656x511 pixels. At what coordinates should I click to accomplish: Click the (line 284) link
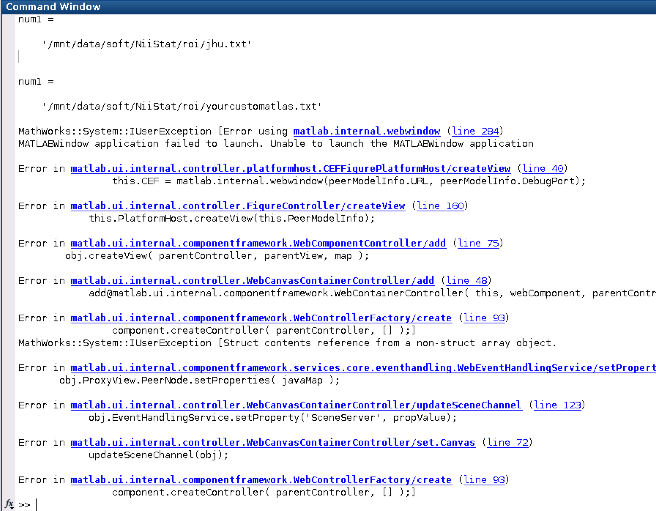pyautogui.click(x=479, y=131)
